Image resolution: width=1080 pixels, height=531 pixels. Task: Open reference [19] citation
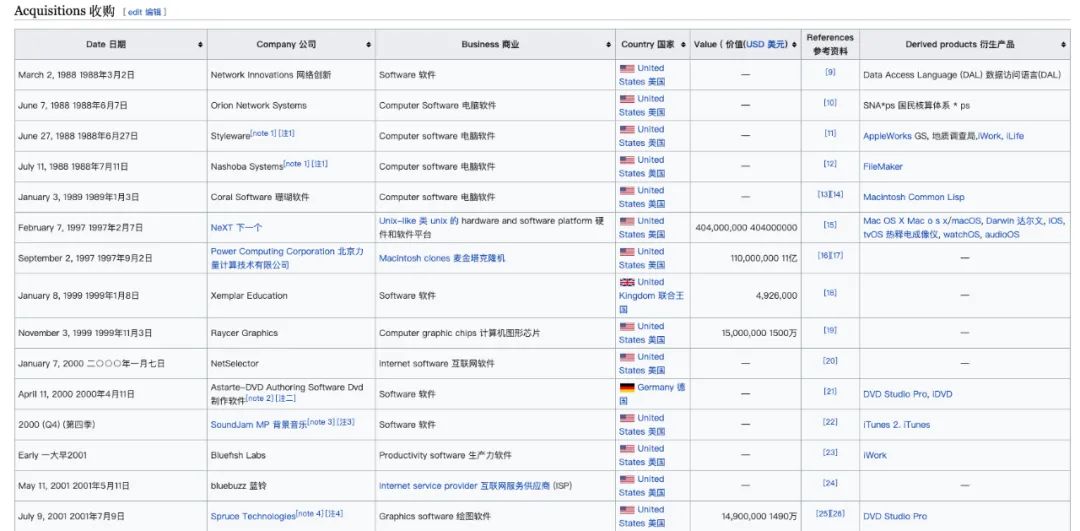pyautogui.click(x=830, y=330)
